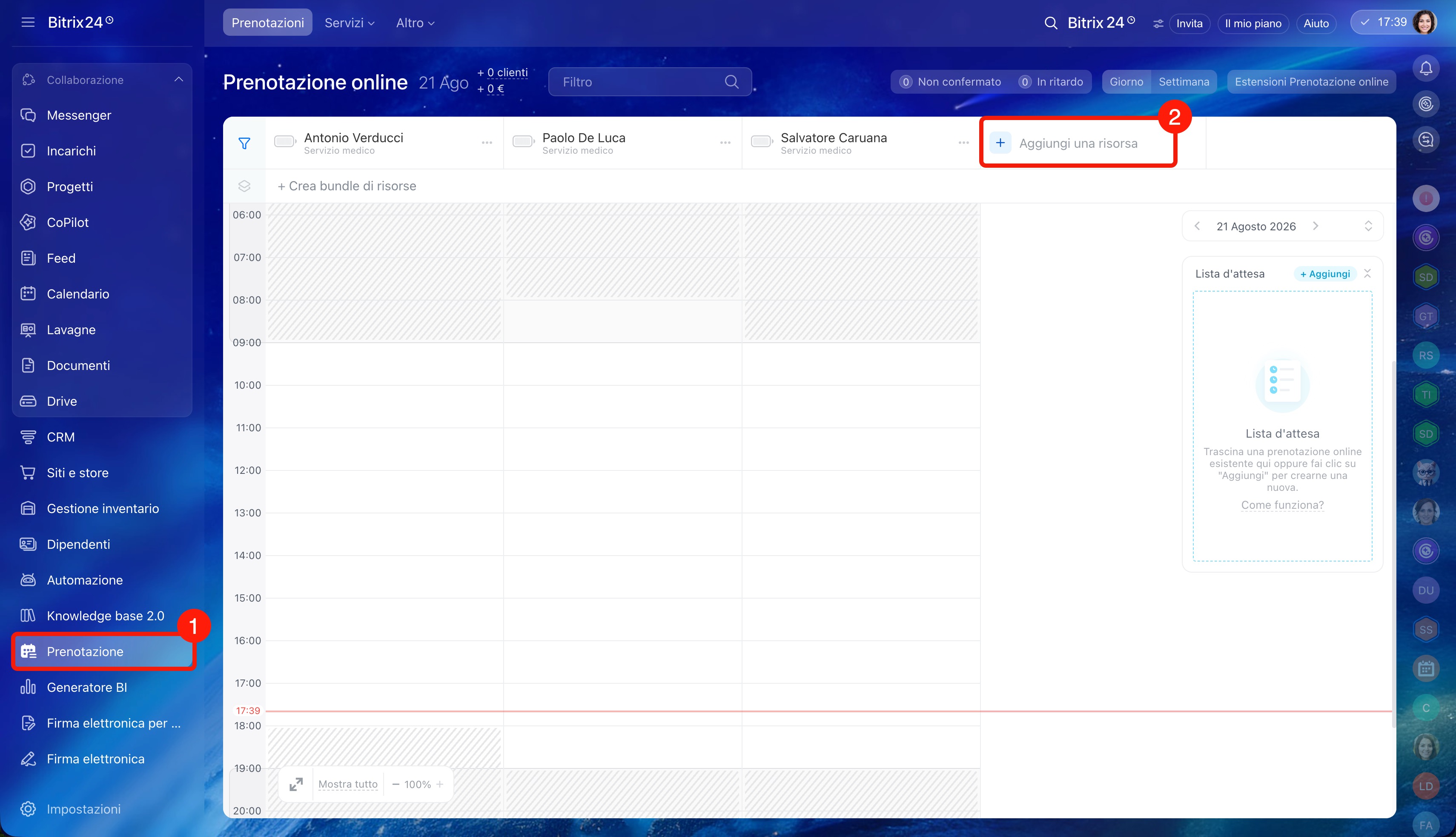This screenshot has height=837, width=1456.
Task: Click the Invita button
Action: point(1189,23)
